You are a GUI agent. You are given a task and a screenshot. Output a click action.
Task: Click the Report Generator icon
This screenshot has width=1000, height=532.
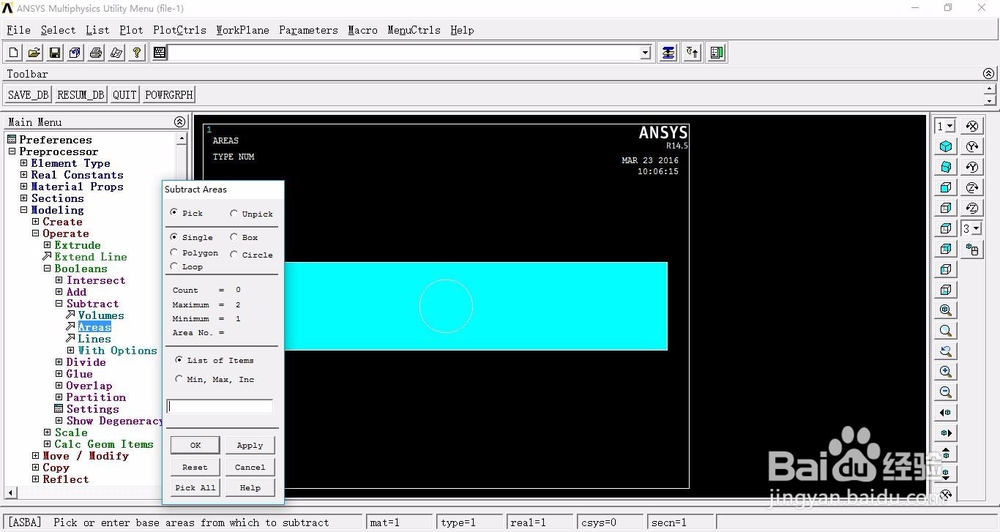[116, 53]
